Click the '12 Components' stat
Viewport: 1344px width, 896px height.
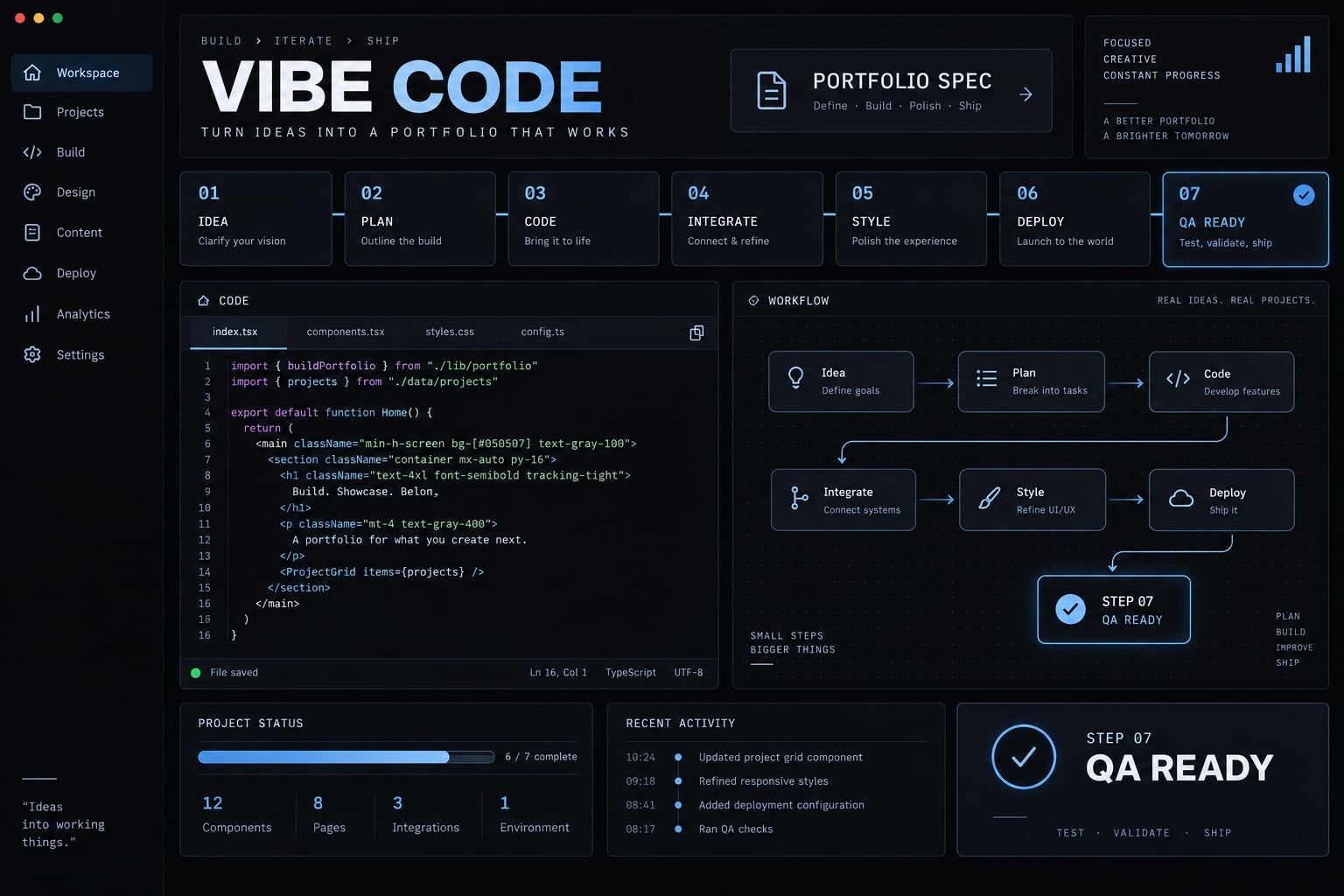point(237,815)
